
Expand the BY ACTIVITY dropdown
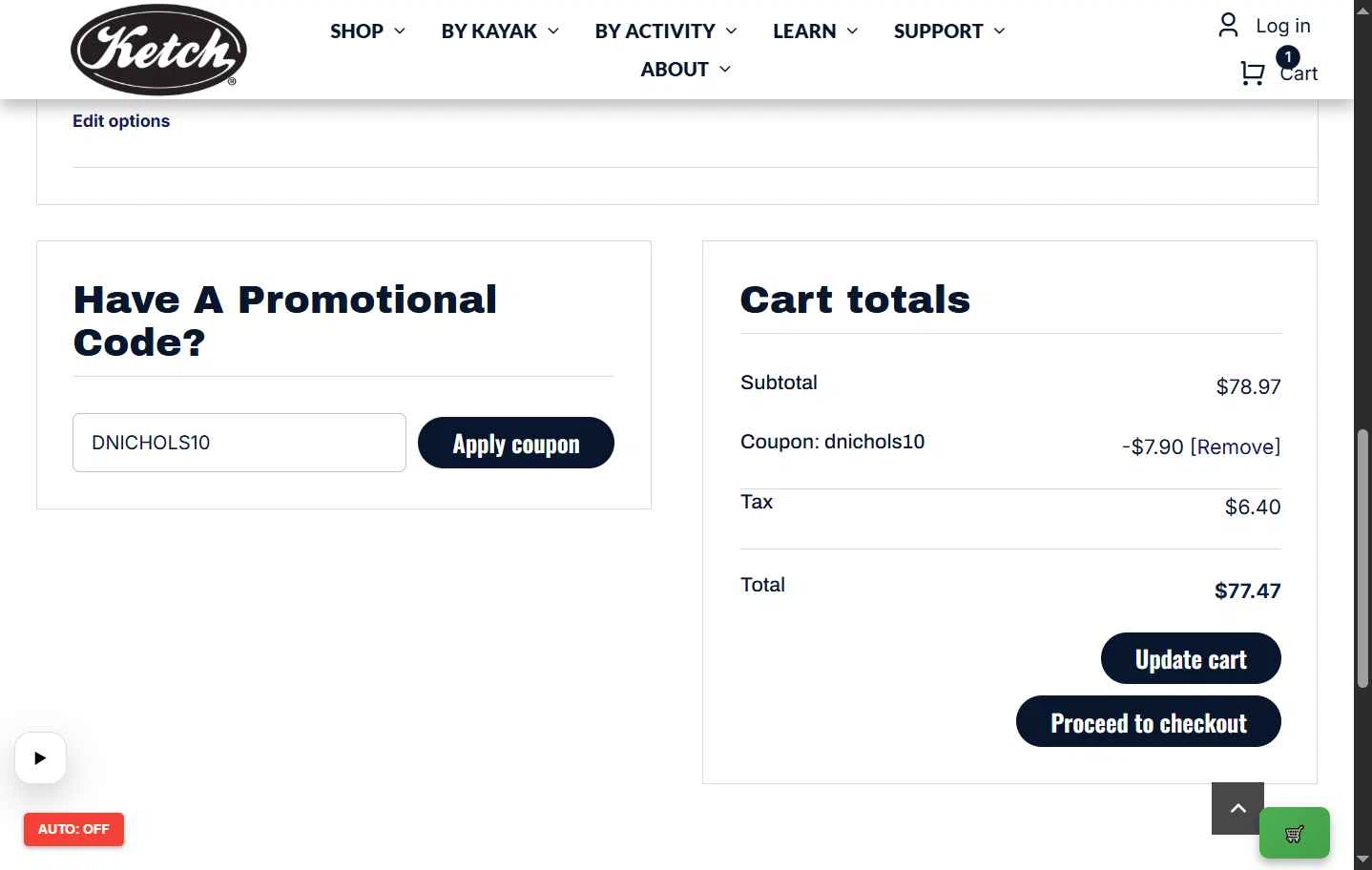pyautogui.click(x=666, y=31)
